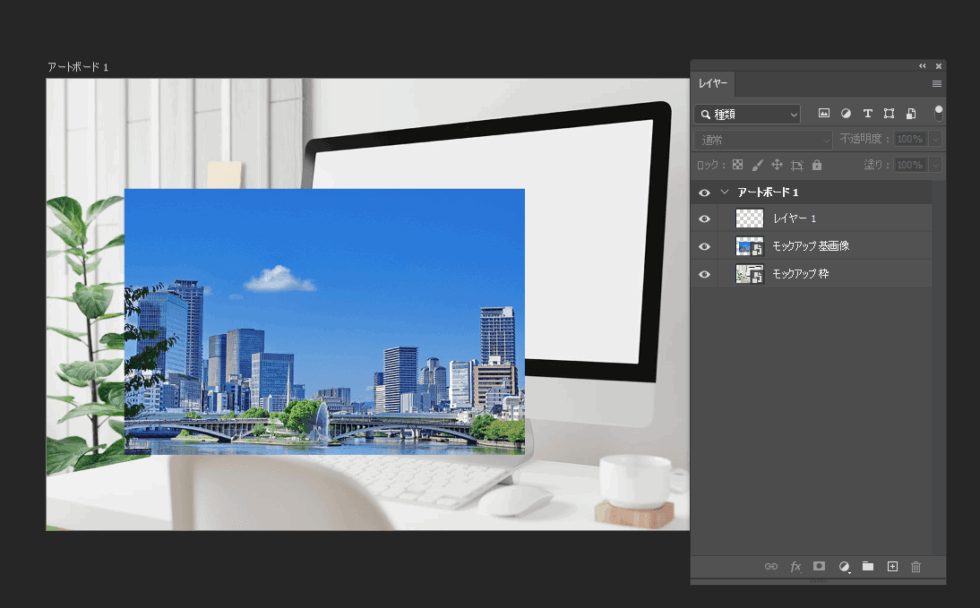Hide the モックアップ 枠 layer
The image size is (980, 608).
(x=704, y=274)
